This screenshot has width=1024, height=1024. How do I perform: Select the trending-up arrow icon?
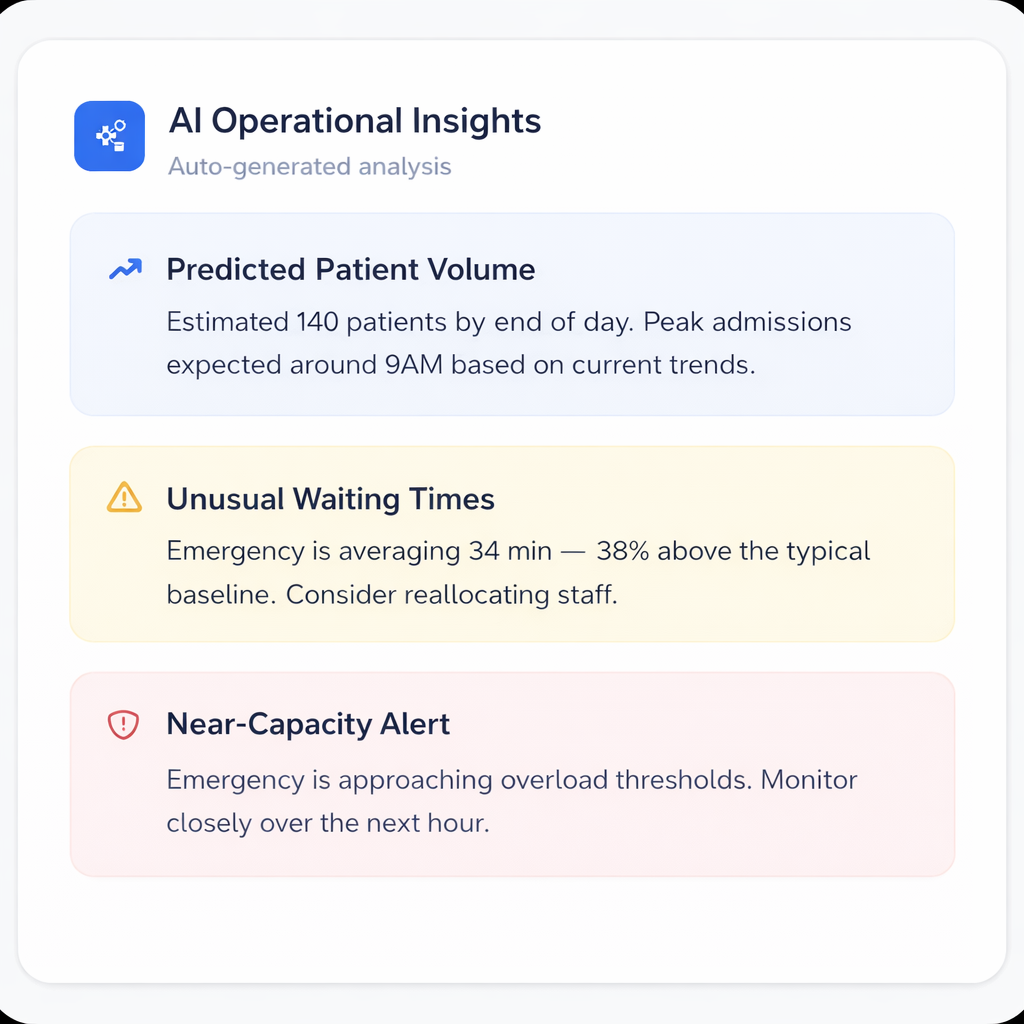click(124, 268)
